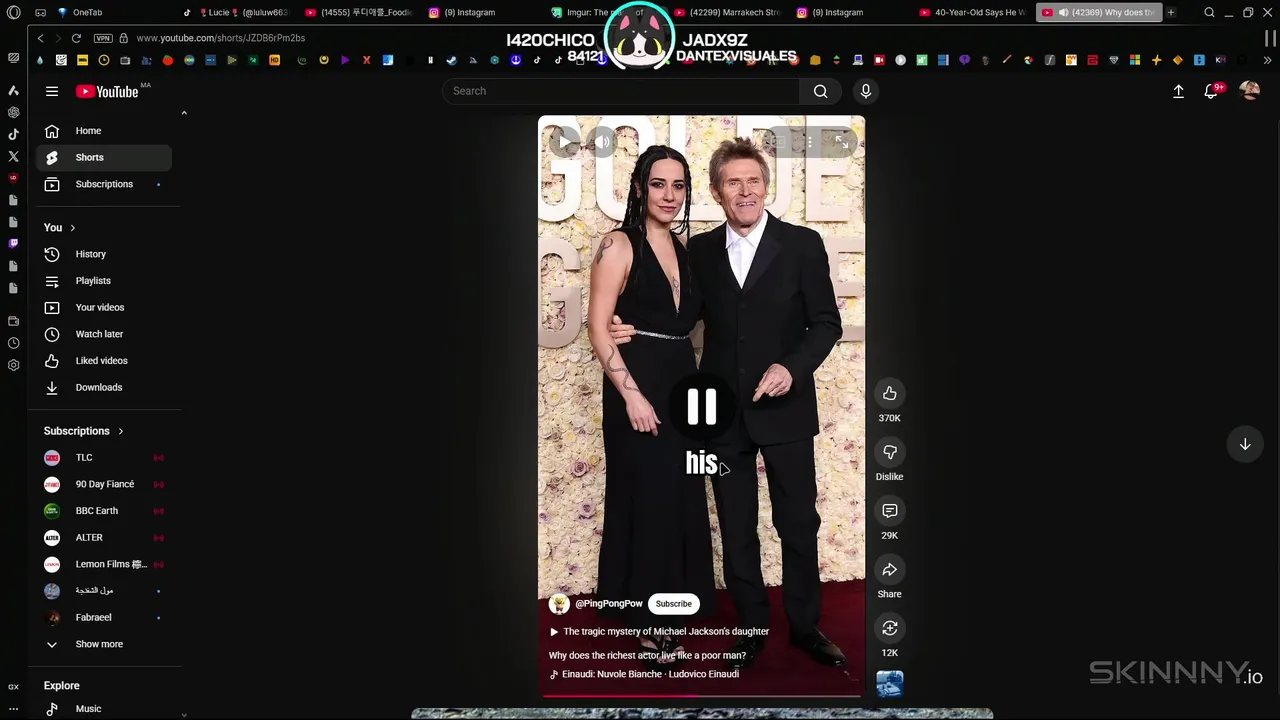Pause the Short with center pause icon
The image size is (1280, 720).
pyautogui.click(x=701, y=407)
